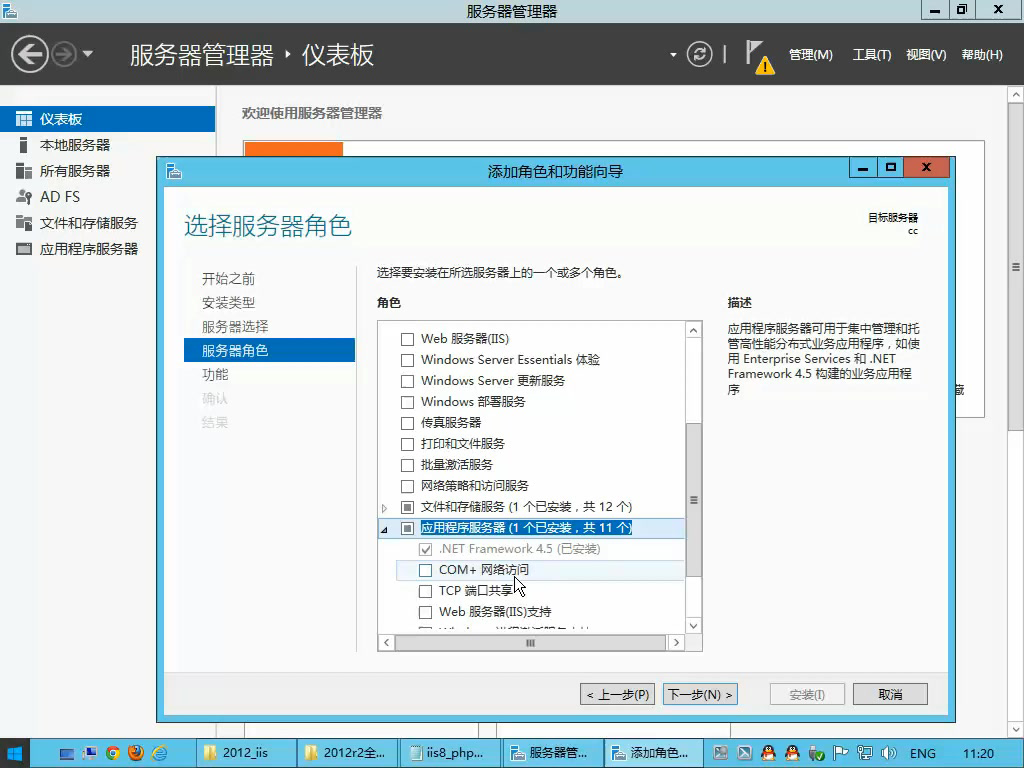1024x768 pixels.
Task: Check the 批量激活服务 role
Action: pos(408,465)
